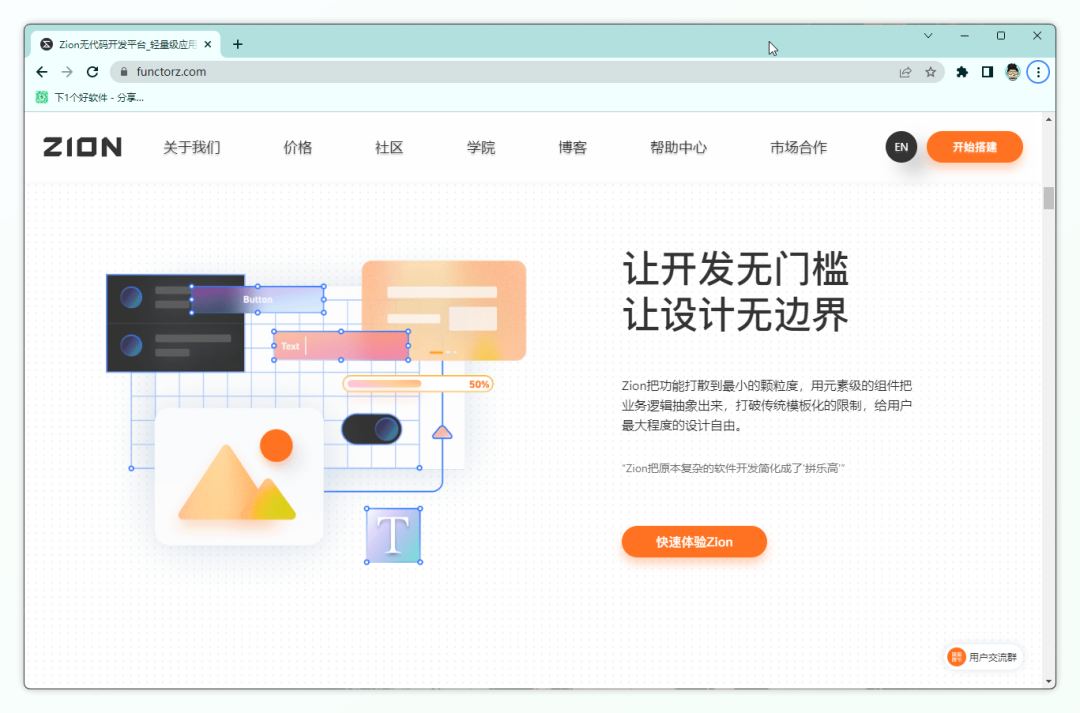Switch language with the EN toggle
This screenshot has height=713, width=1080.
coord(901,147)
